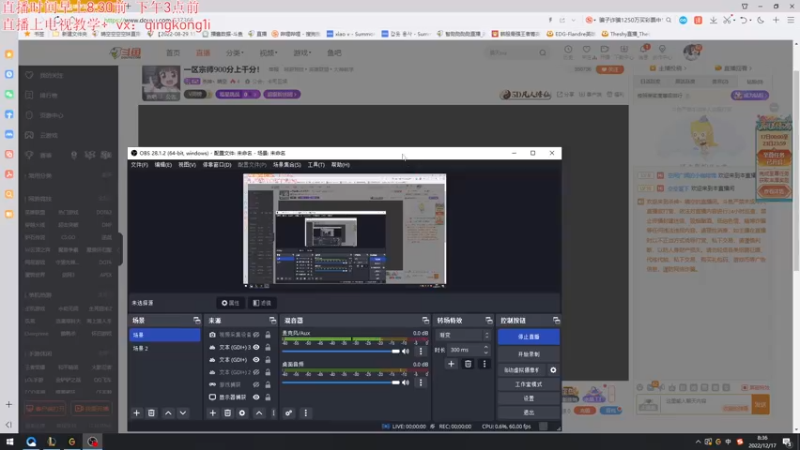Open the 场景集合(S) menu

tap(287, 165)
